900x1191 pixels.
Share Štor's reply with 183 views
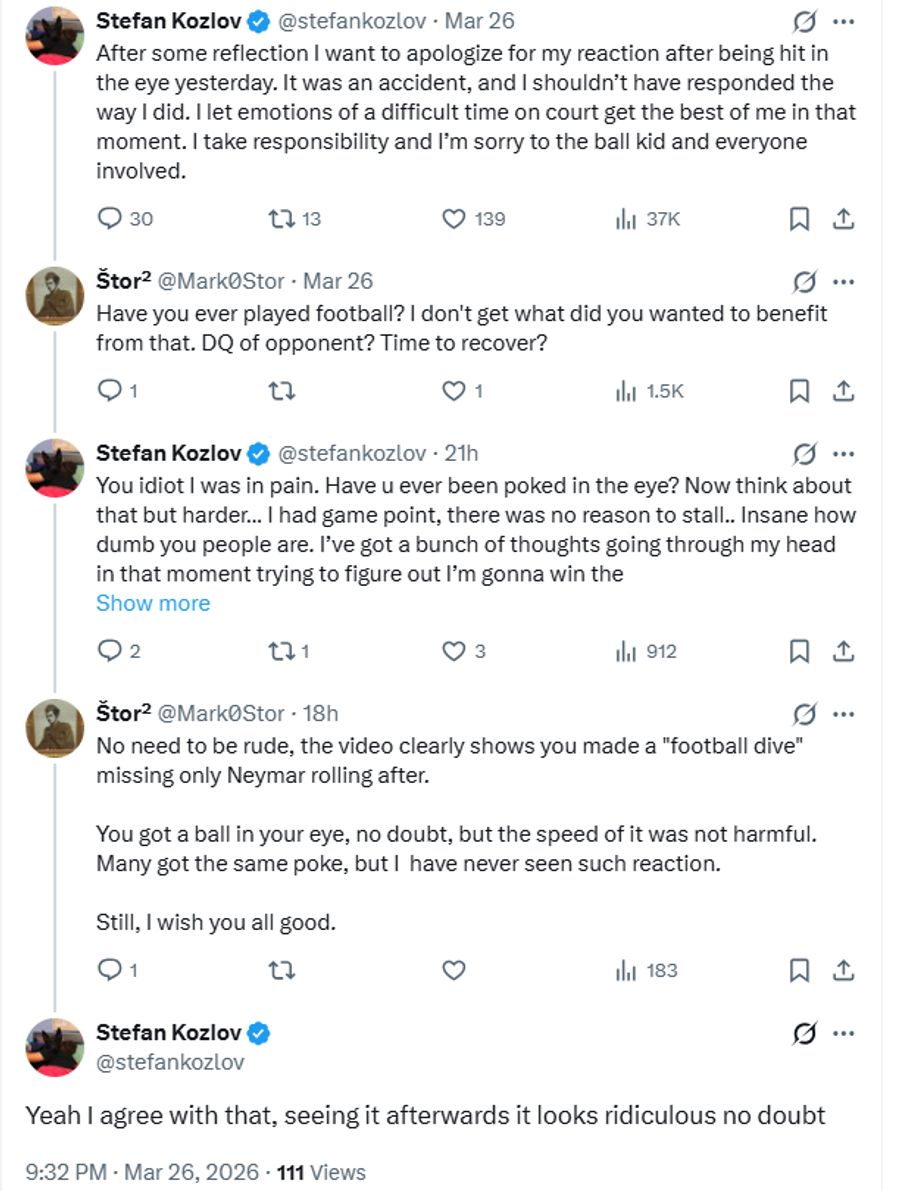tap(843, 970)
